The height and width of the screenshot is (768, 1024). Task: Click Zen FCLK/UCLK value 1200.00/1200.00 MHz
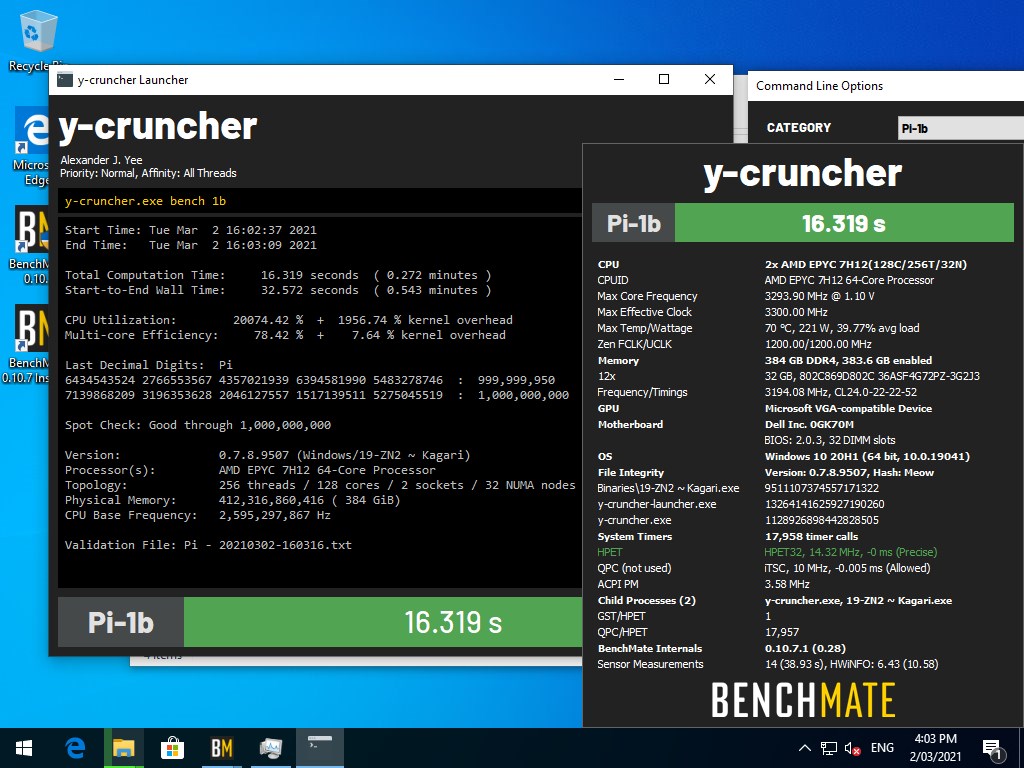pos(816,344)
